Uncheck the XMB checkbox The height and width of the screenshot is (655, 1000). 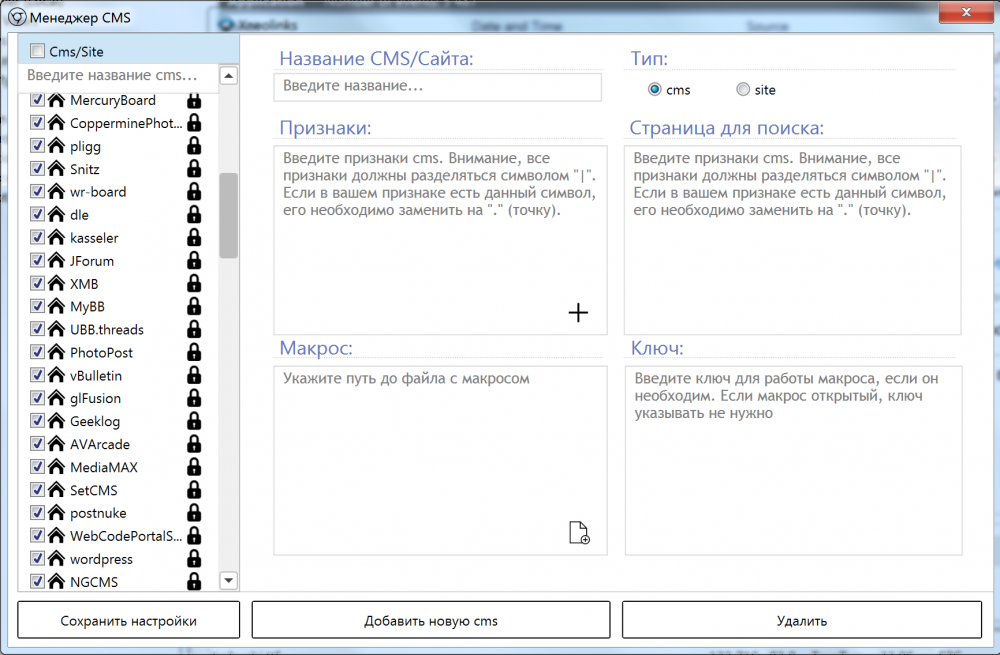point(37,283)
